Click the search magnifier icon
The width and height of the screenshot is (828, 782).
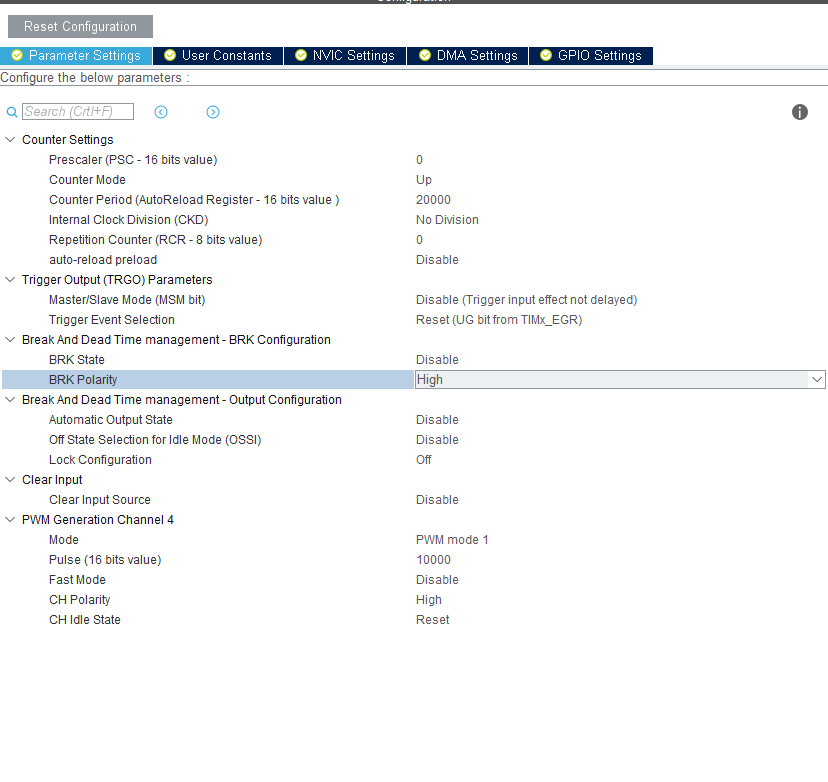(12, 112)
